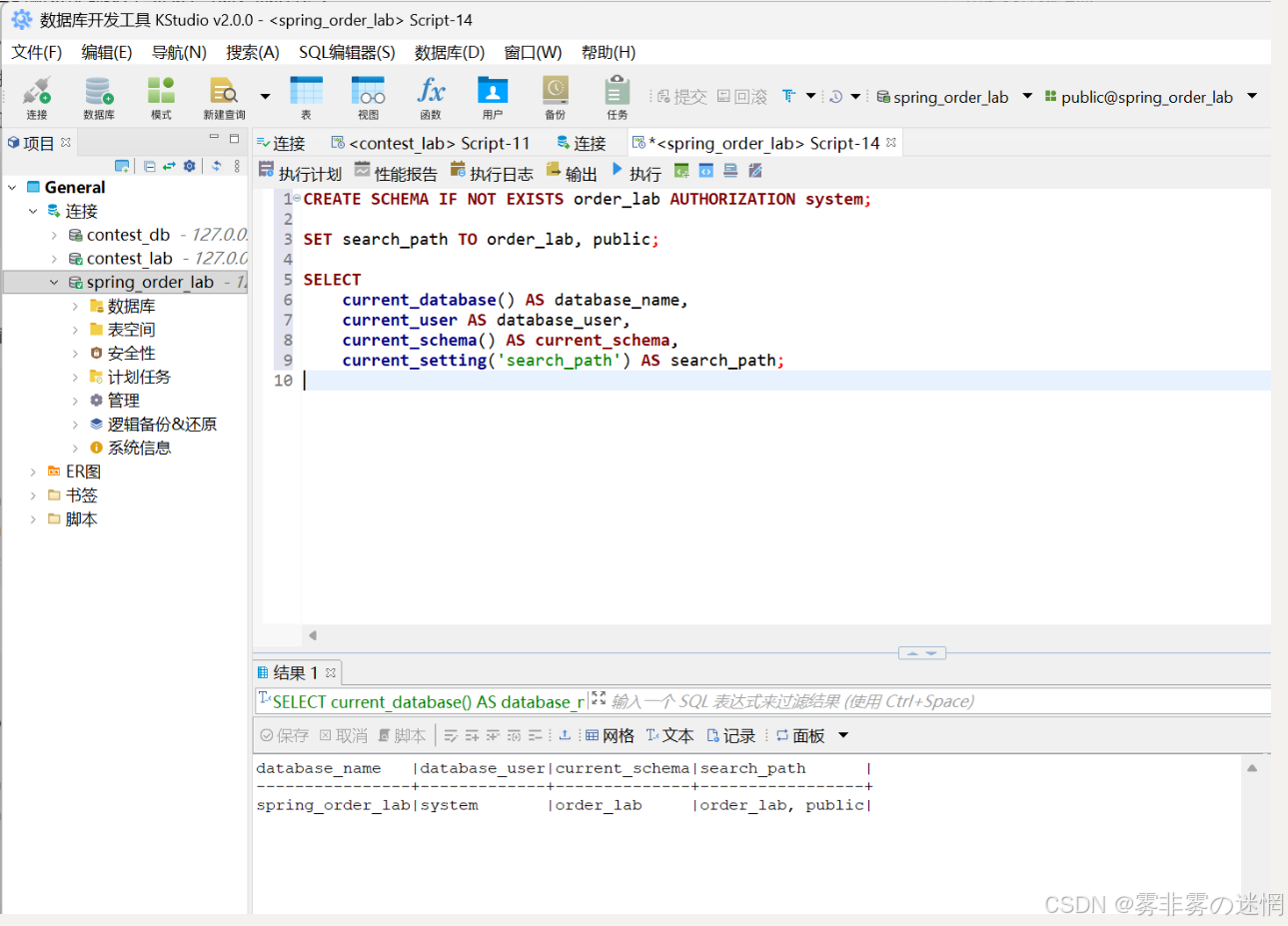Click the 取消 cancel button in results
Image resolution: width=1288 pixels, height=926 pixels.
pyautogui.click(x=344, y=735)
